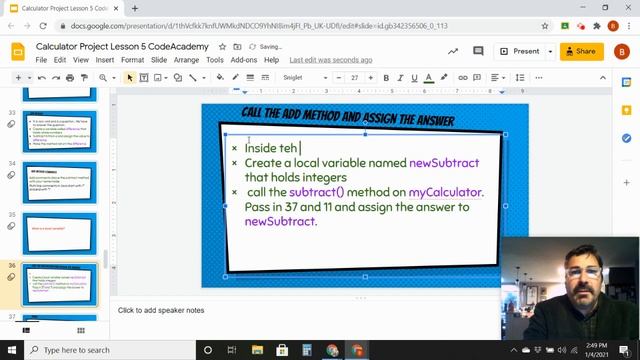Expand the Present options dropdown arrow
Viewport: 640px width, 360px height.
(x=550, y=51)
